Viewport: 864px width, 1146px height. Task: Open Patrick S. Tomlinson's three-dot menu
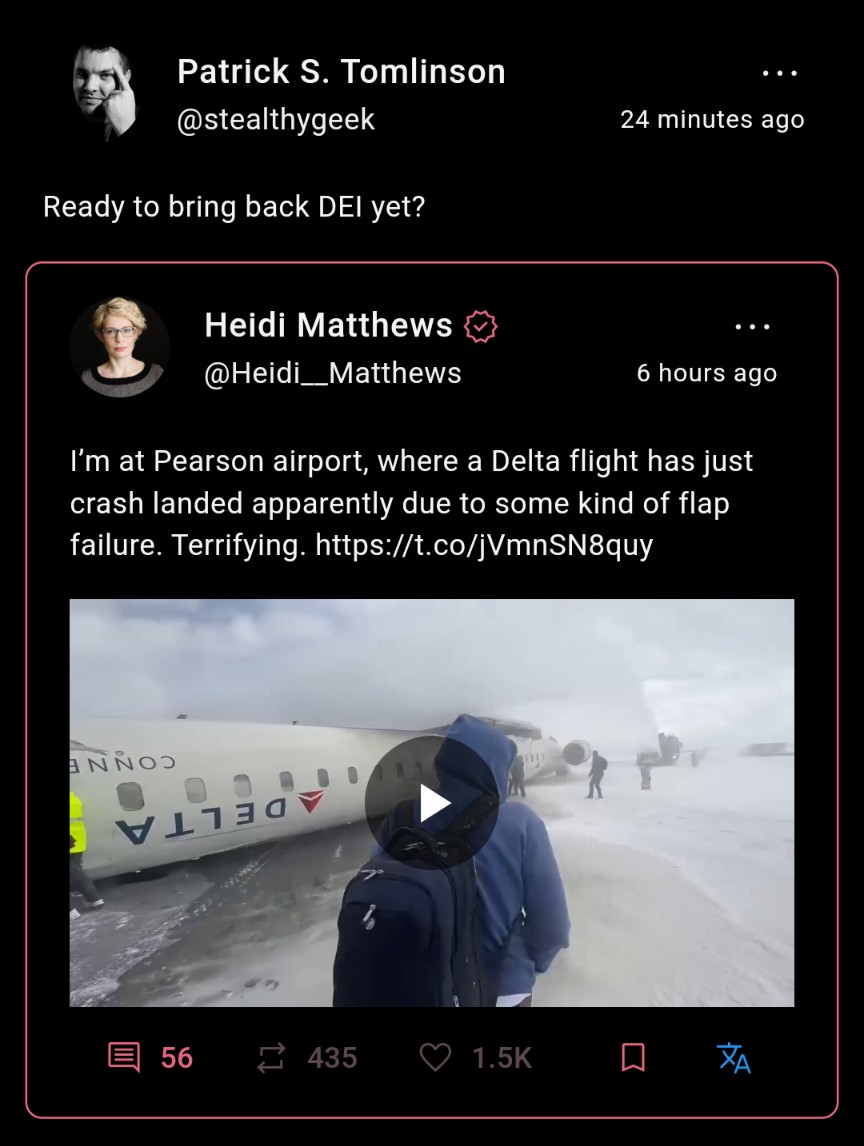[x=779, y=73]
